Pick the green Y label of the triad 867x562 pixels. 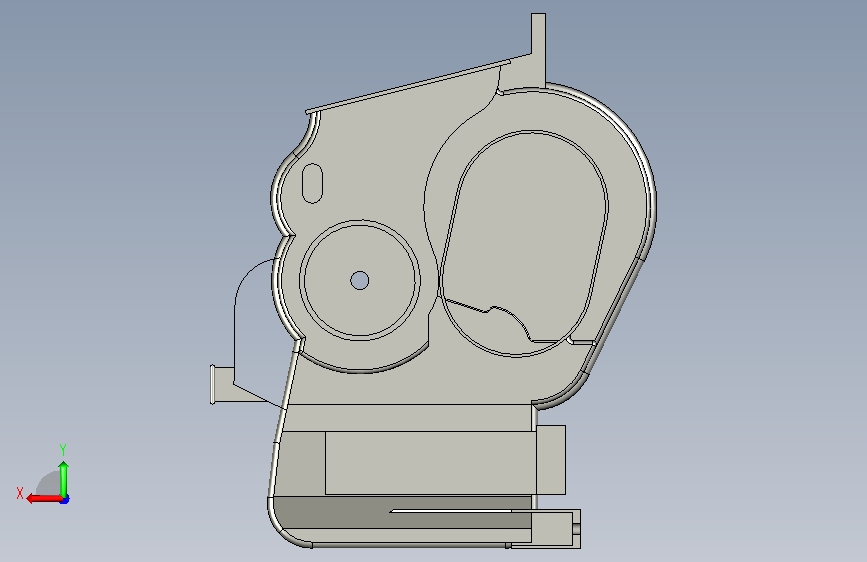coord(63,450)
